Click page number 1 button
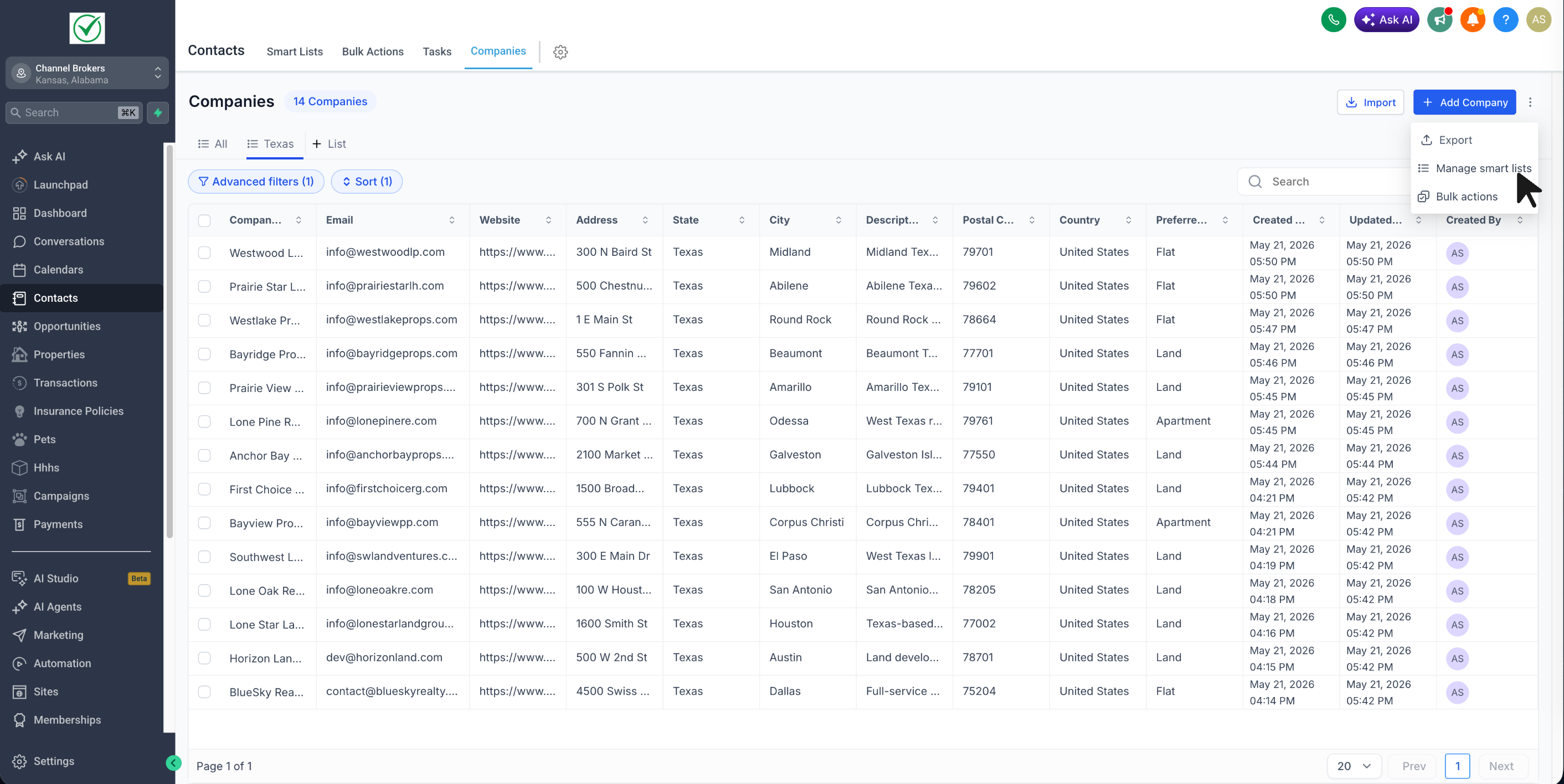Screen dimensions: 1564x784 point(1457,766)
